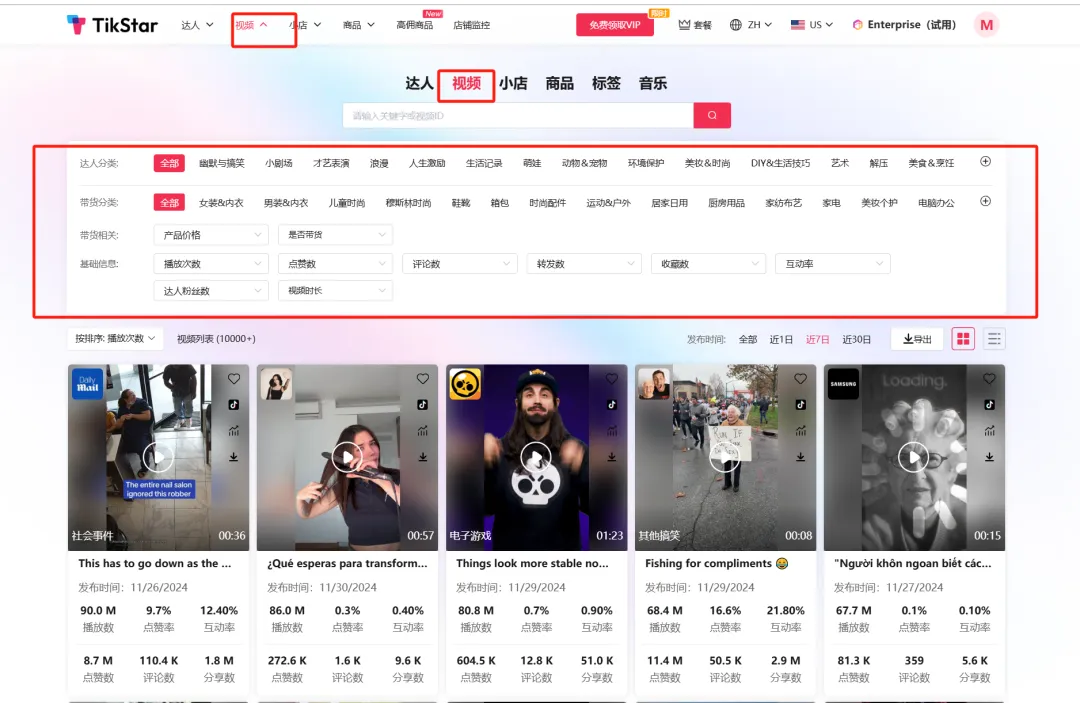Select 女装&内衣 product category
Image resolution: width=1080 pixels, height=703 pixels.
pyautogui.click(x=221, y=203)
